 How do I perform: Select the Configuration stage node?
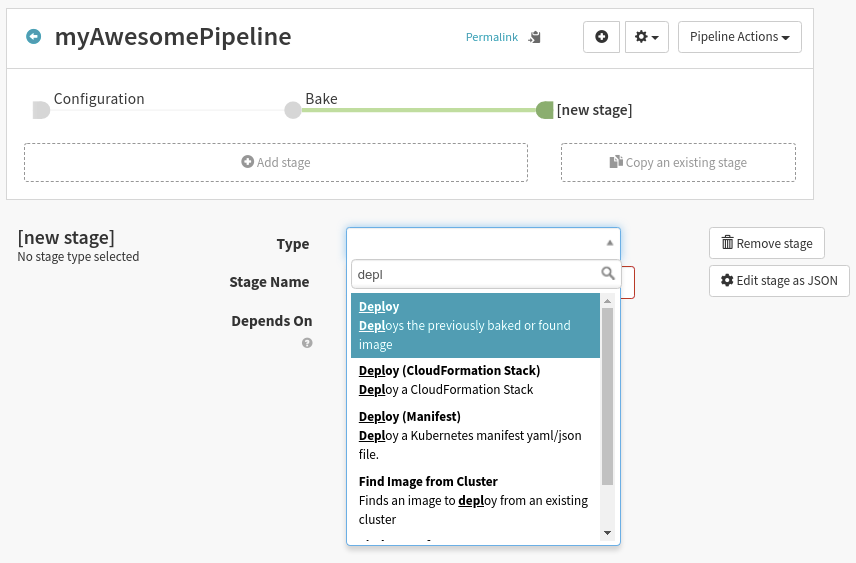click(x=41, y=110)
